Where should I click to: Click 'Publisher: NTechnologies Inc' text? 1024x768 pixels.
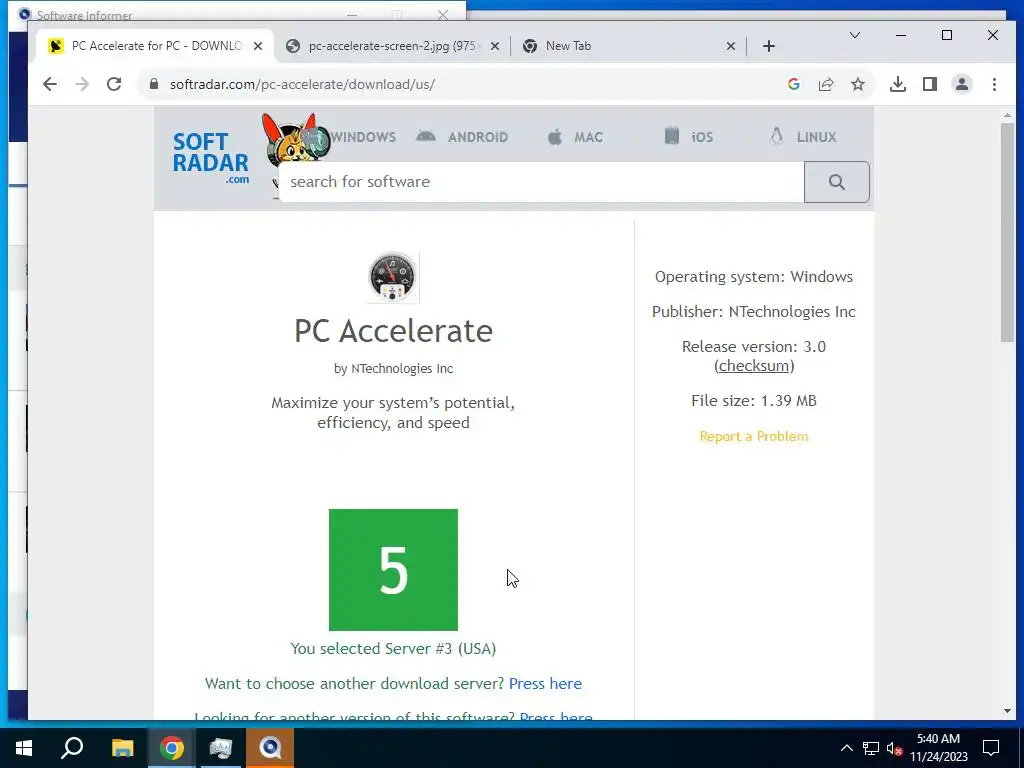(x=754, y=312)
